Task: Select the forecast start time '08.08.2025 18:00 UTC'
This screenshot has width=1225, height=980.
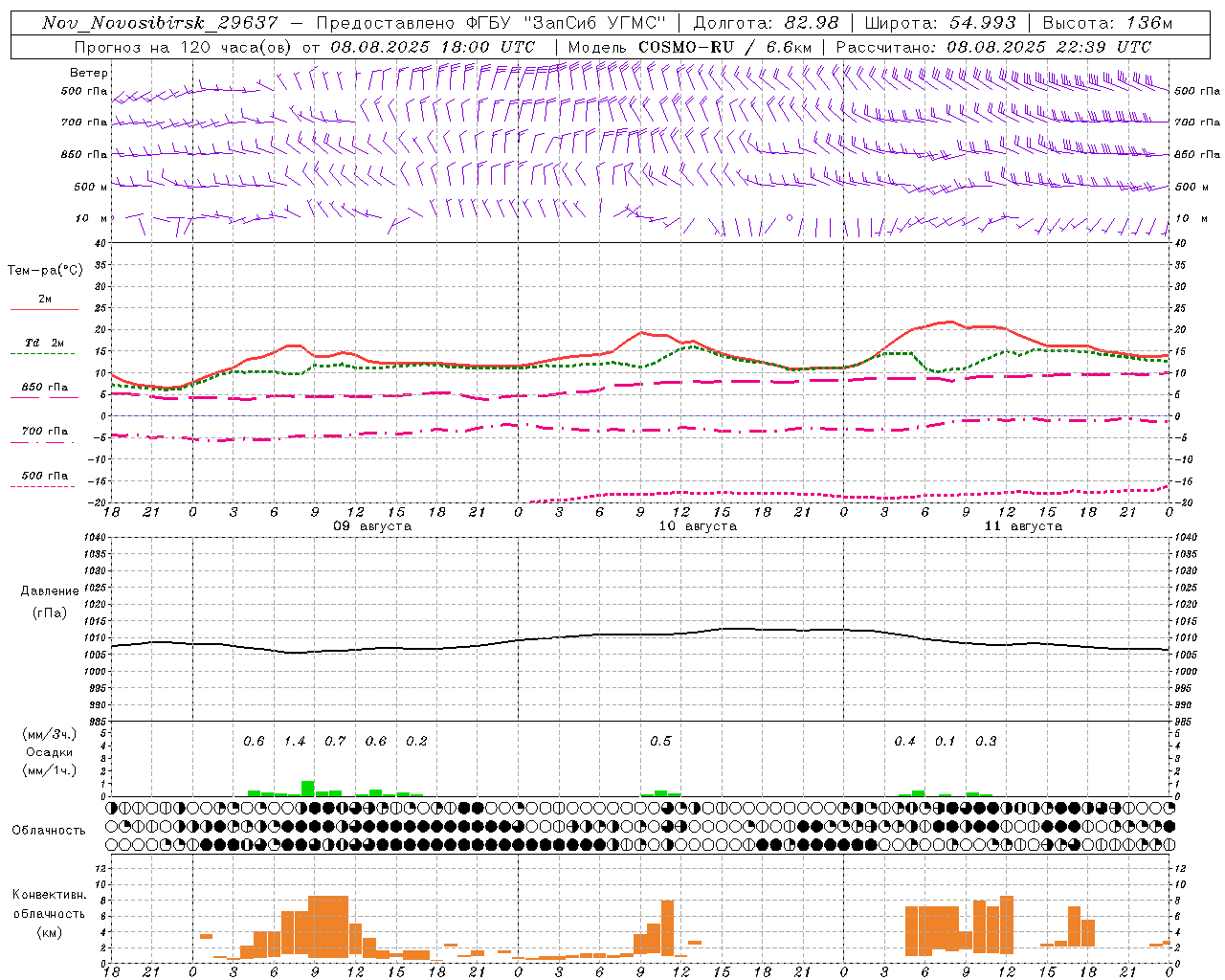Action: coord(433,47)
